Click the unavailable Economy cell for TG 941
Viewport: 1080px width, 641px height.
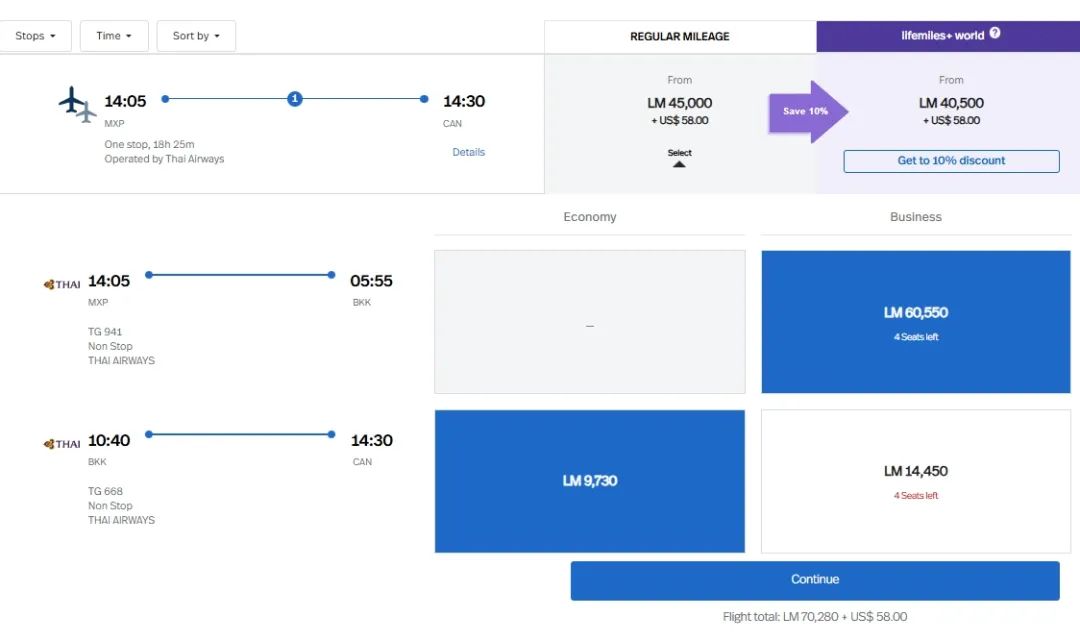click(589, 321)
